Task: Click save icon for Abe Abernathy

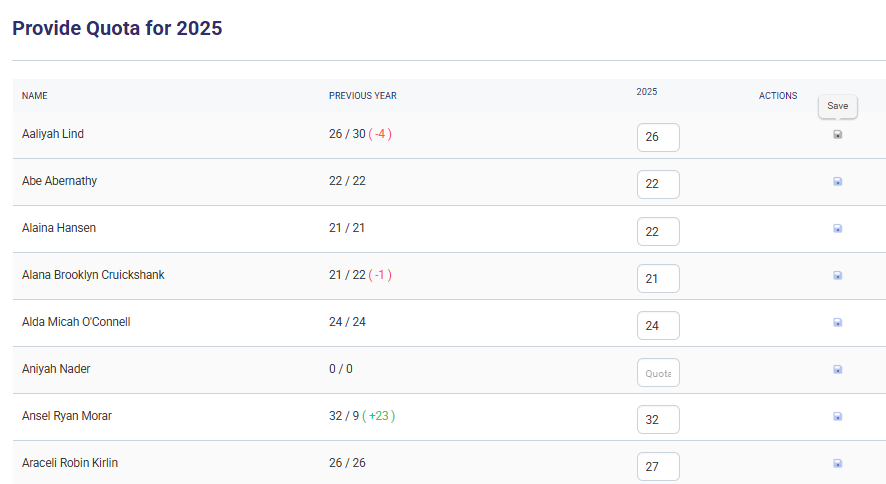Action: pyautogui.click(x=837, y=181)
